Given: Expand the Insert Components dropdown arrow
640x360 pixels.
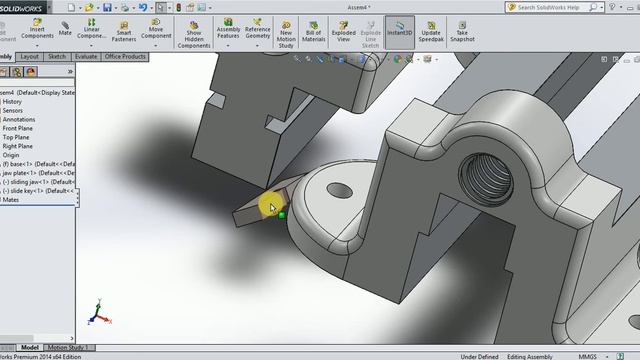Looking at the screenshot, I should click(x=37, y=46).
